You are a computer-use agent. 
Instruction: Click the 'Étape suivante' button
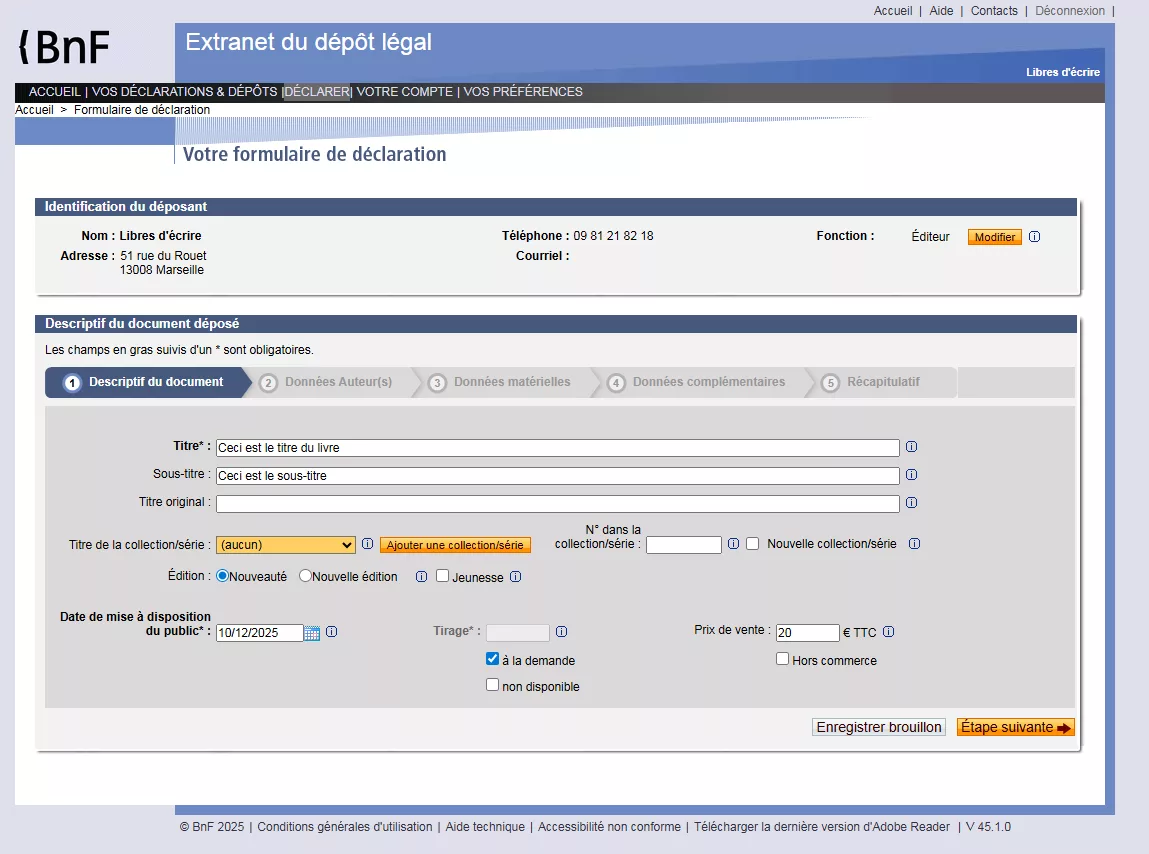pos(1015,727)
